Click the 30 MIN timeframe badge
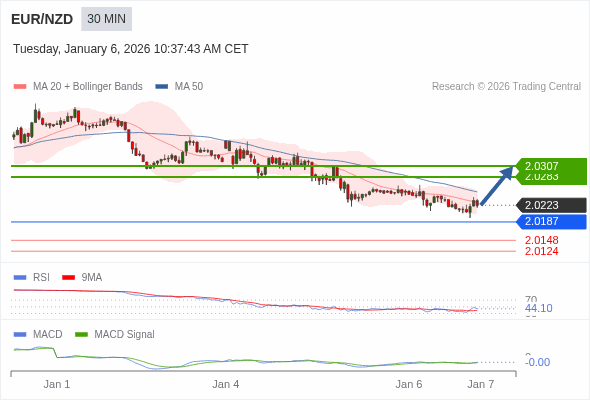590x400 pixels. point(106,19)
